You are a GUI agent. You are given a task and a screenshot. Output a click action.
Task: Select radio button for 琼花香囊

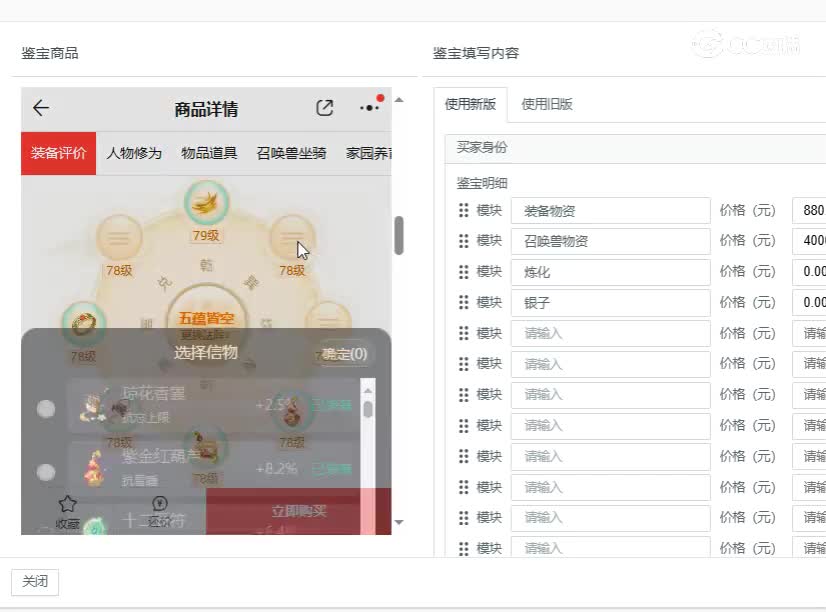[x=46, y=409]
